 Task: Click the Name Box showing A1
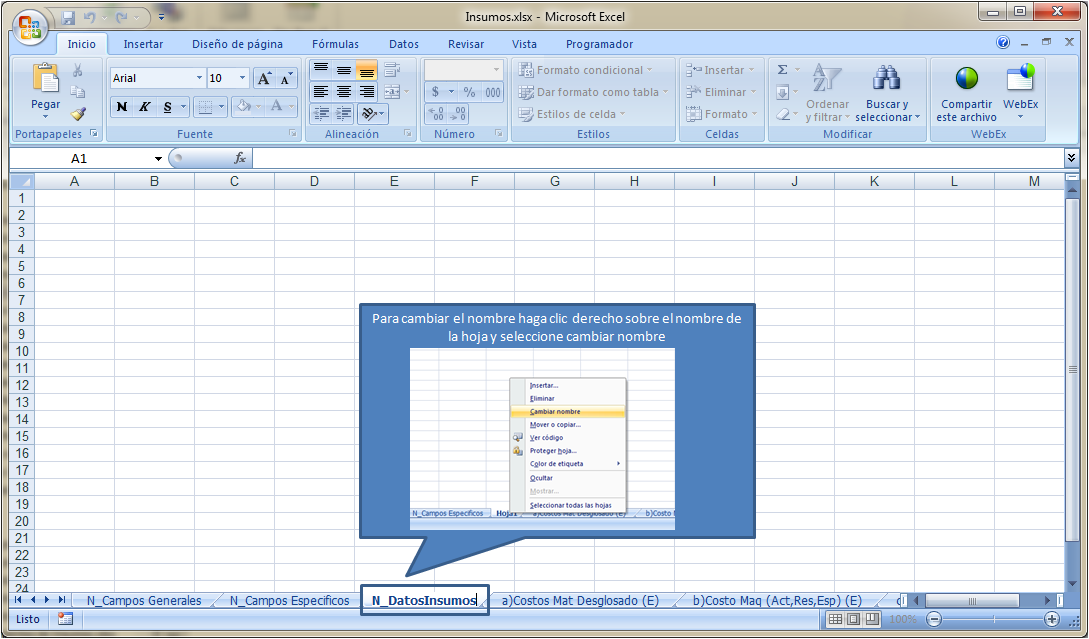[79, 159]
